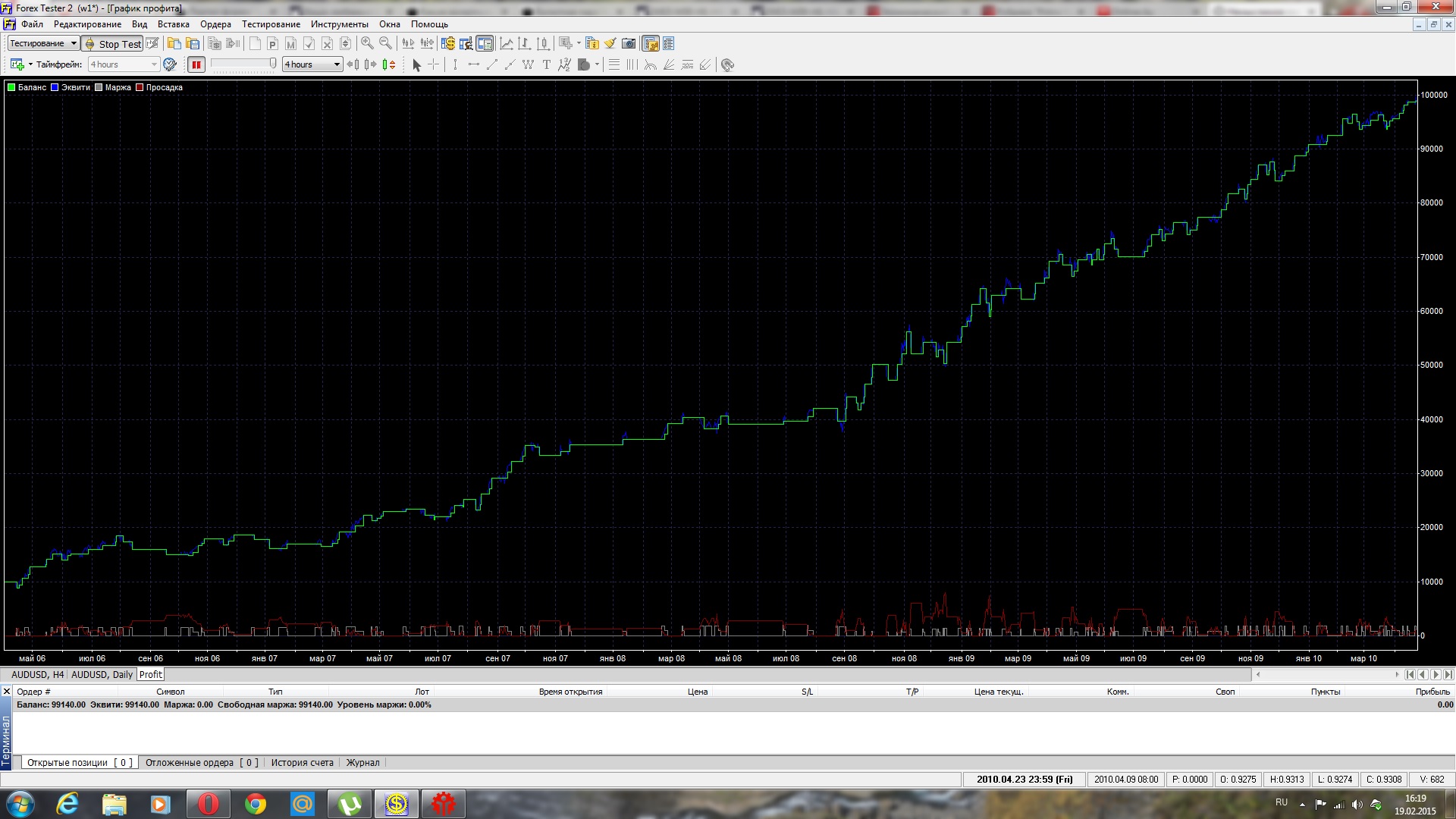Open Google Chrome from the taskbar

coord(256,804)
